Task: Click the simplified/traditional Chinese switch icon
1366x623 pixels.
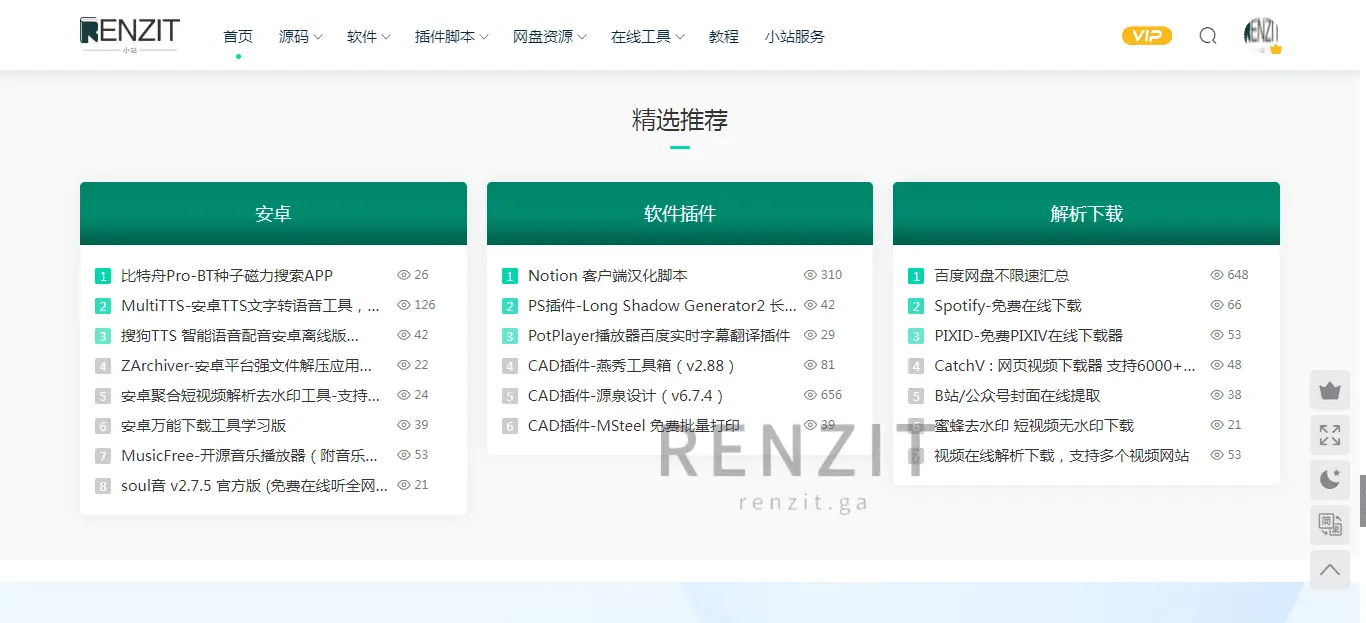Action: tap(1329, 524)
